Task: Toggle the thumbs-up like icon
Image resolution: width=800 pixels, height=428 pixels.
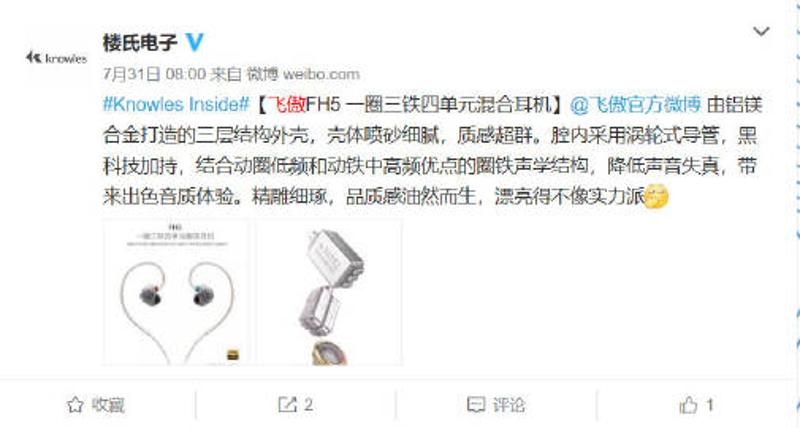Action: [x=688, y=405]
